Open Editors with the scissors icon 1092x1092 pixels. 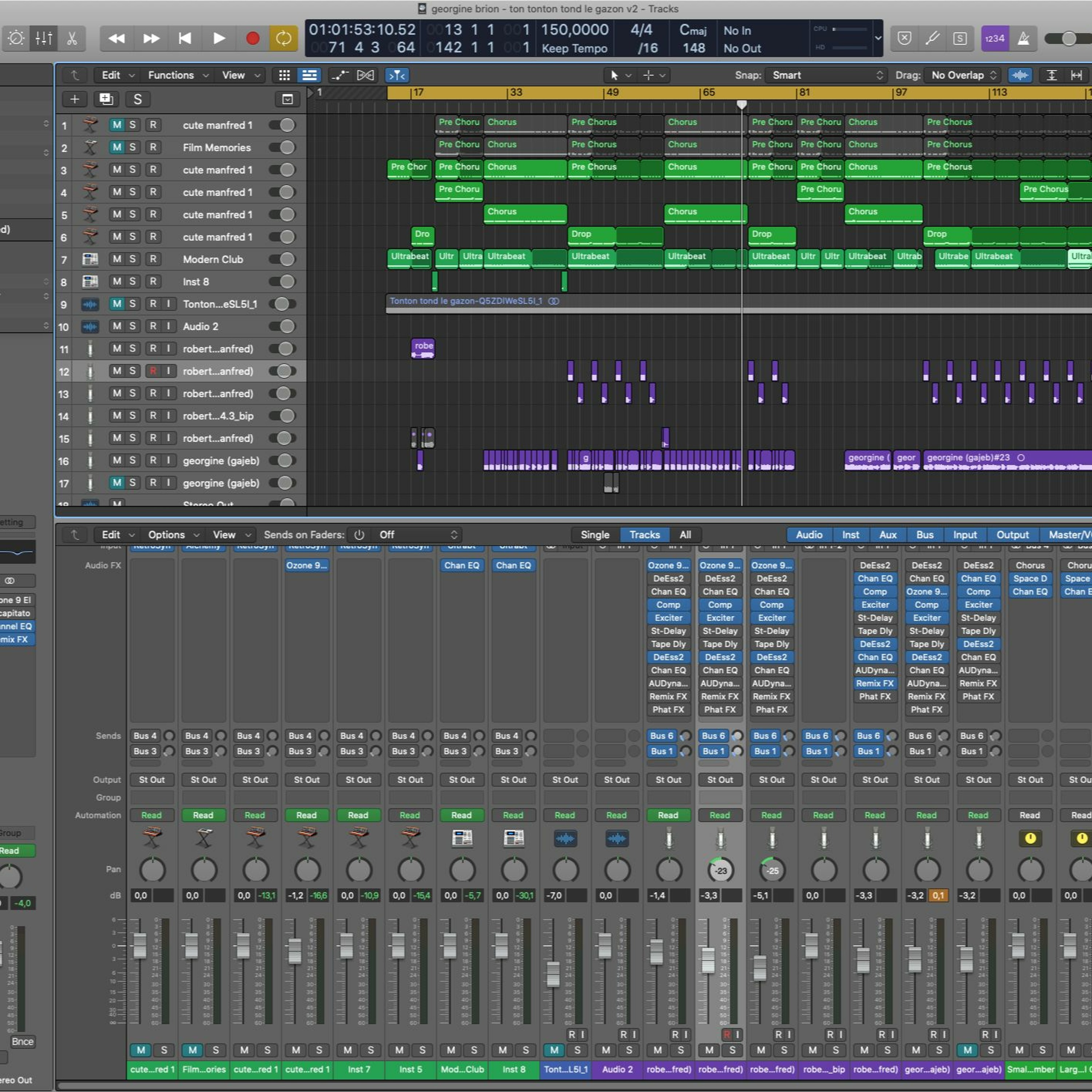[x=72, y=39]
